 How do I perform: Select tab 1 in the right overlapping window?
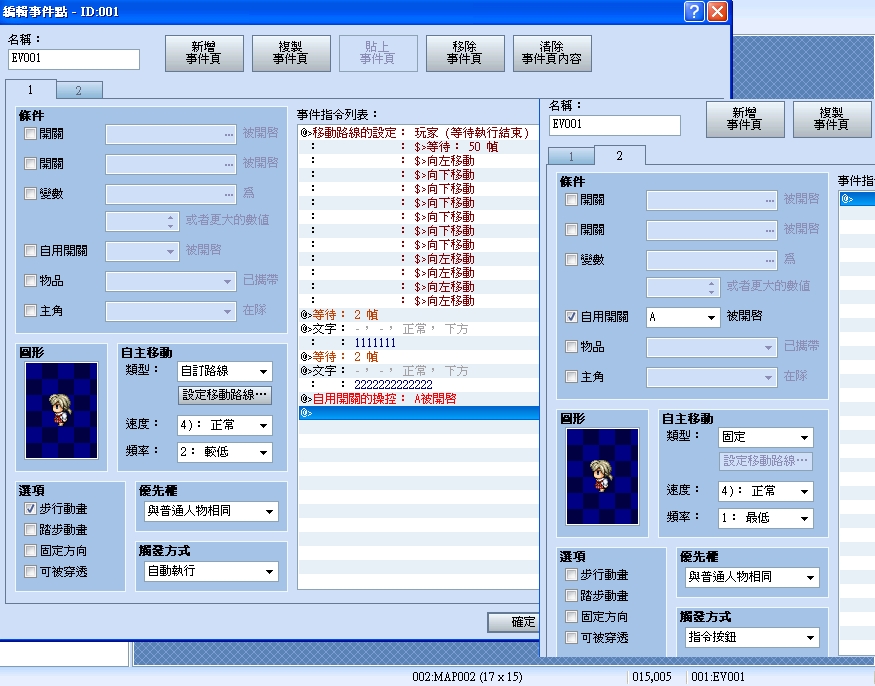(x=571, y=156)
